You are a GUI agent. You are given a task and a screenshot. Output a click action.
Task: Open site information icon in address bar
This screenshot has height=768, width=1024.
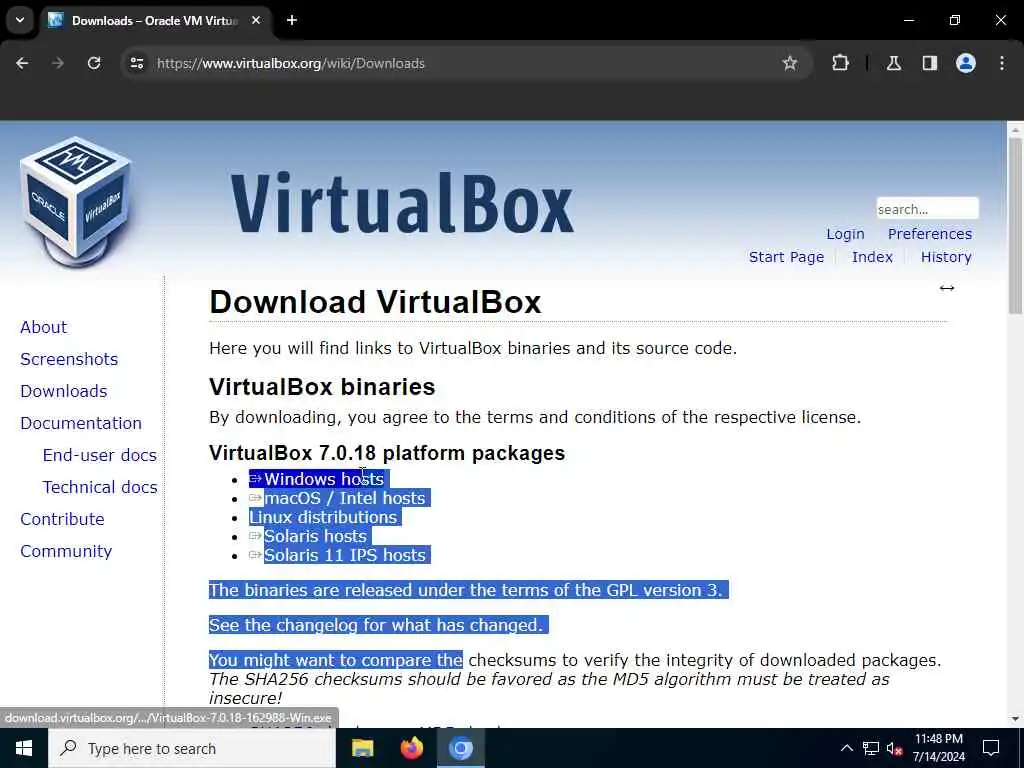coord(137,63)
